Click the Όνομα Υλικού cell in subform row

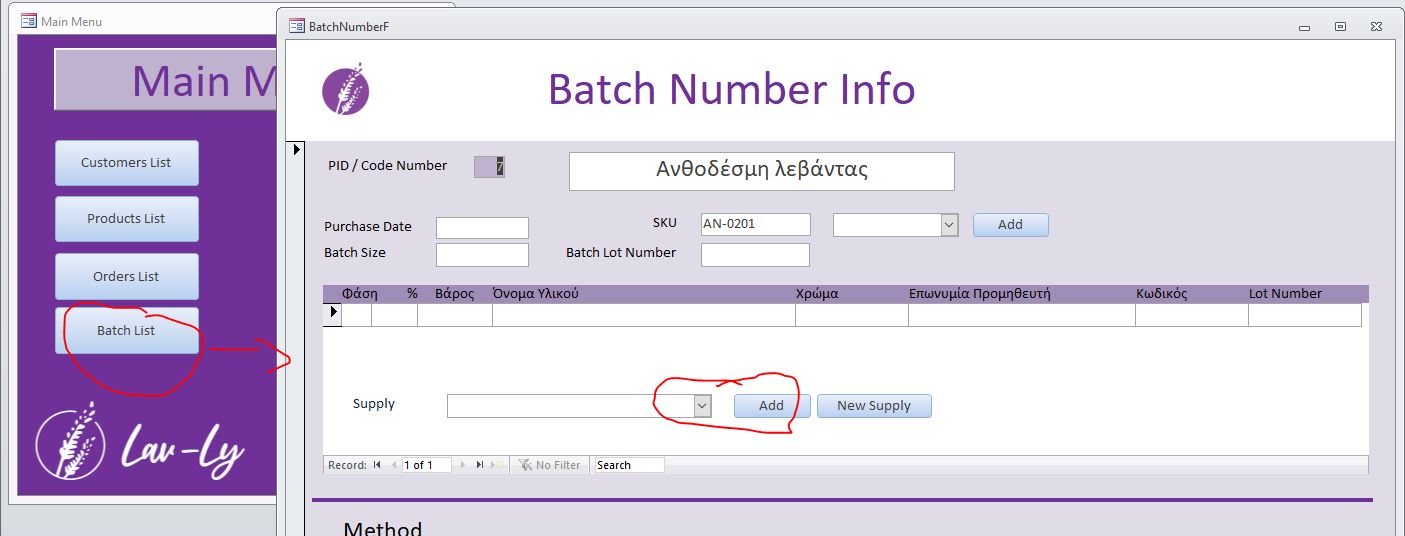coord(644,315)
